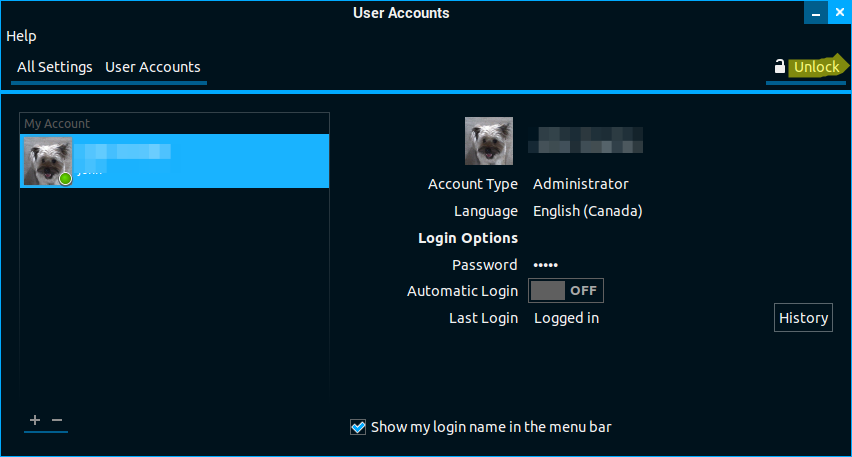The height and width of the screenshot is (457, 852).
Task: Minimize the User Accounts window
Action: [816, 13]
